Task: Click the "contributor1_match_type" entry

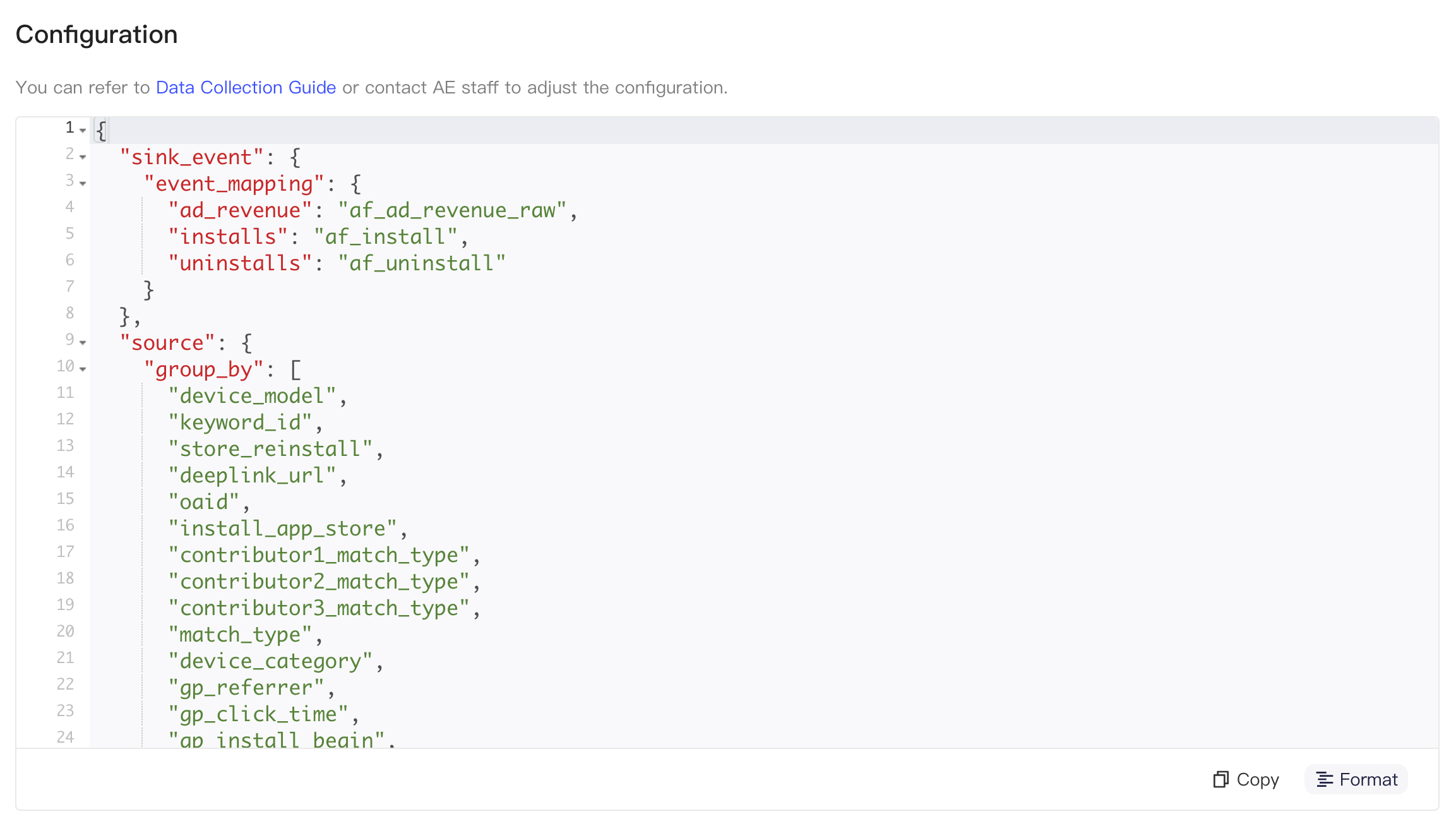Action: tap(319, 554)
